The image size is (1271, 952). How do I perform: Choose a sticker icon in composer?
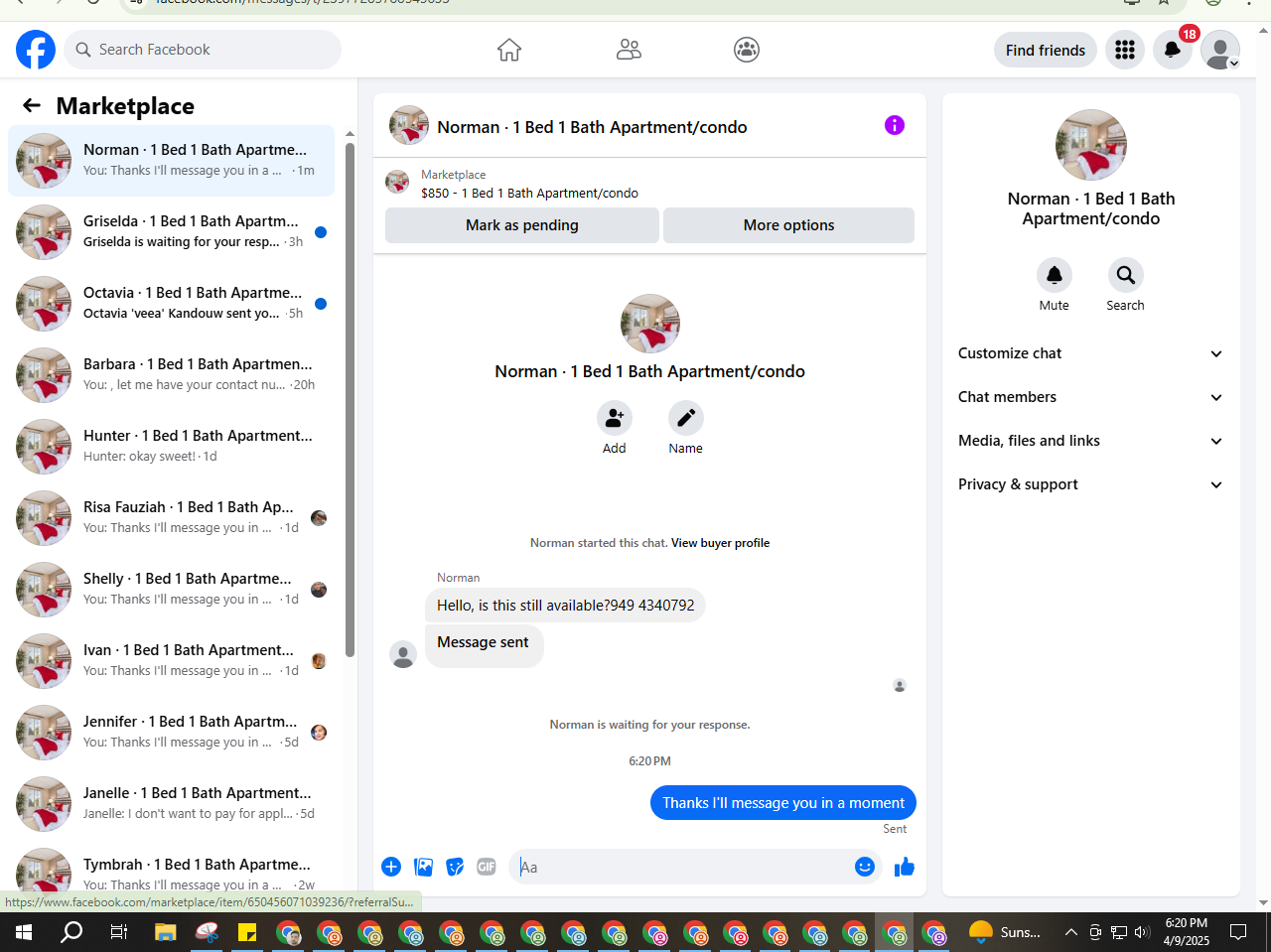tap(455, 867)
